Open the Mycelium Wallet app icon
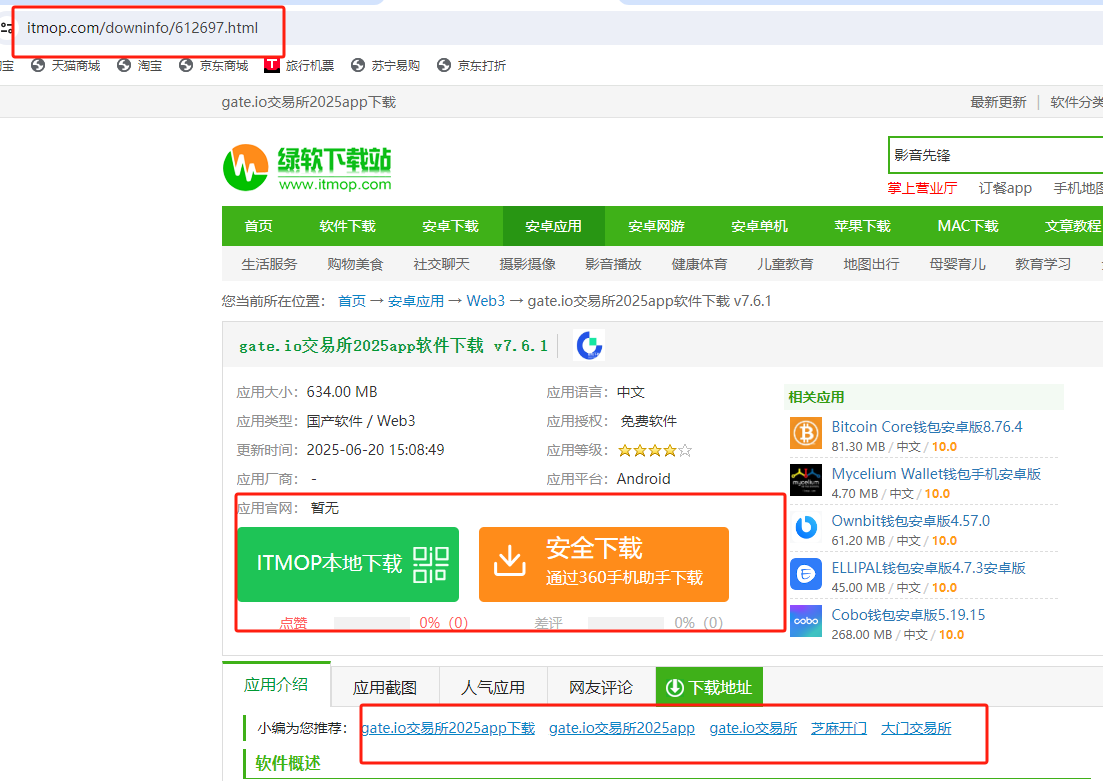Screen dimensions: 1103x781 click(x=805, y=480)
